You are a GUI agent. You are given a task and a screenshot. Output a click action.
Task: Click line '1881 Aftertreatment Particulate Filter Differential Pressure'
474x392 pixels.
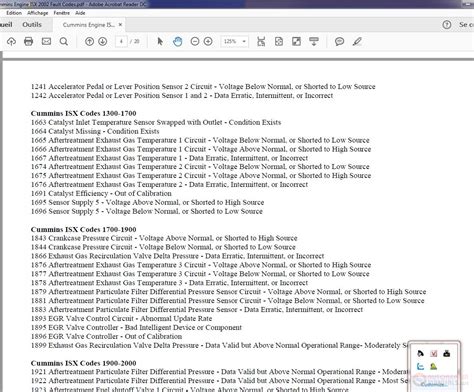228,301
